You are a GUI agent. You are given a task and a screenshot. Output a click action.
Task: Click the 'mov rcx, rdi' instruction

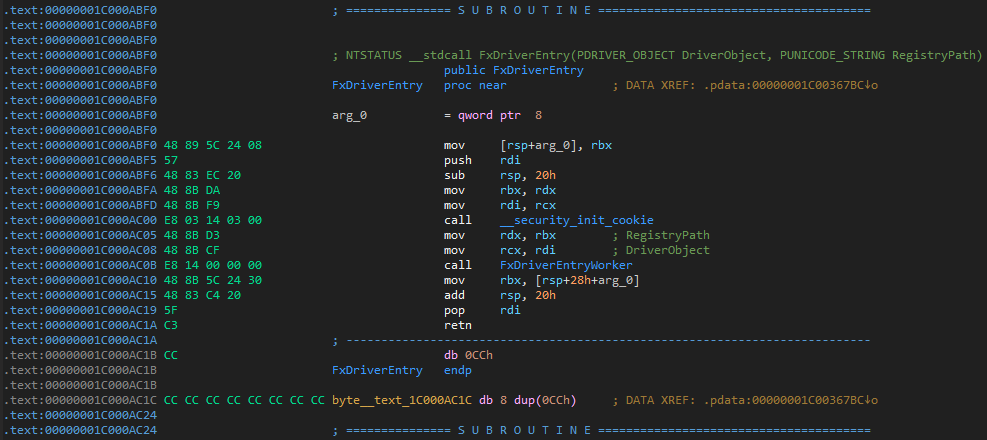click(500, 250)
